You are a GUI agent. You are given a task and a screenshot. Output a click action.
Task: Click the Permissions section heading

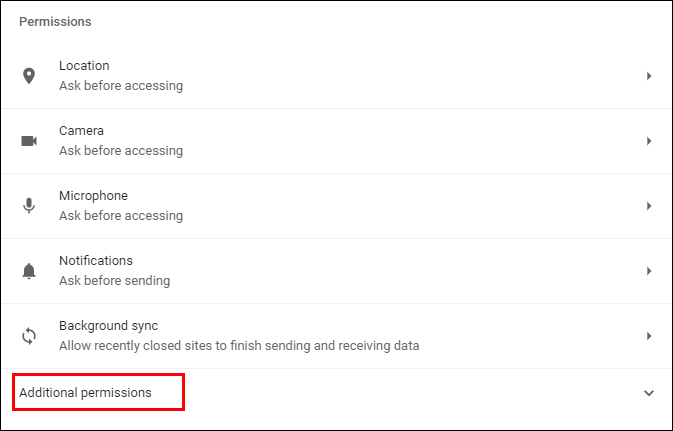[x=56, y=21]
